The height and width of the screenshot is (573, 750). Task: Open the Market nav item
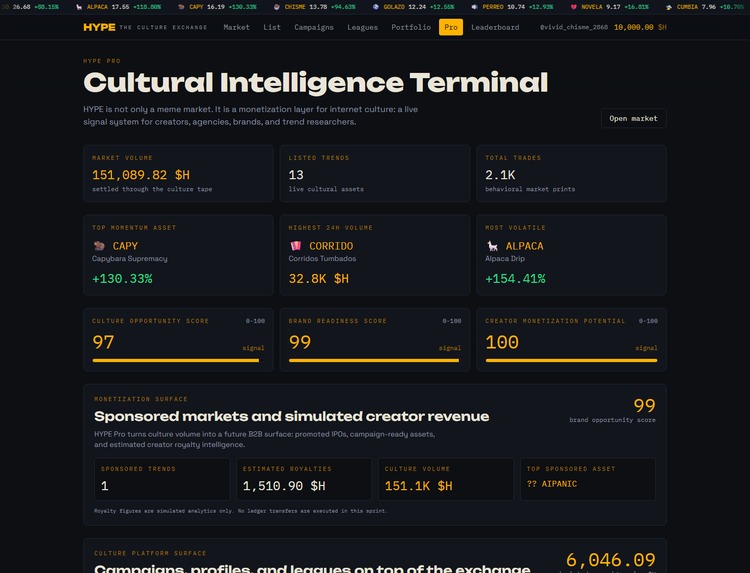pos(236,27)
